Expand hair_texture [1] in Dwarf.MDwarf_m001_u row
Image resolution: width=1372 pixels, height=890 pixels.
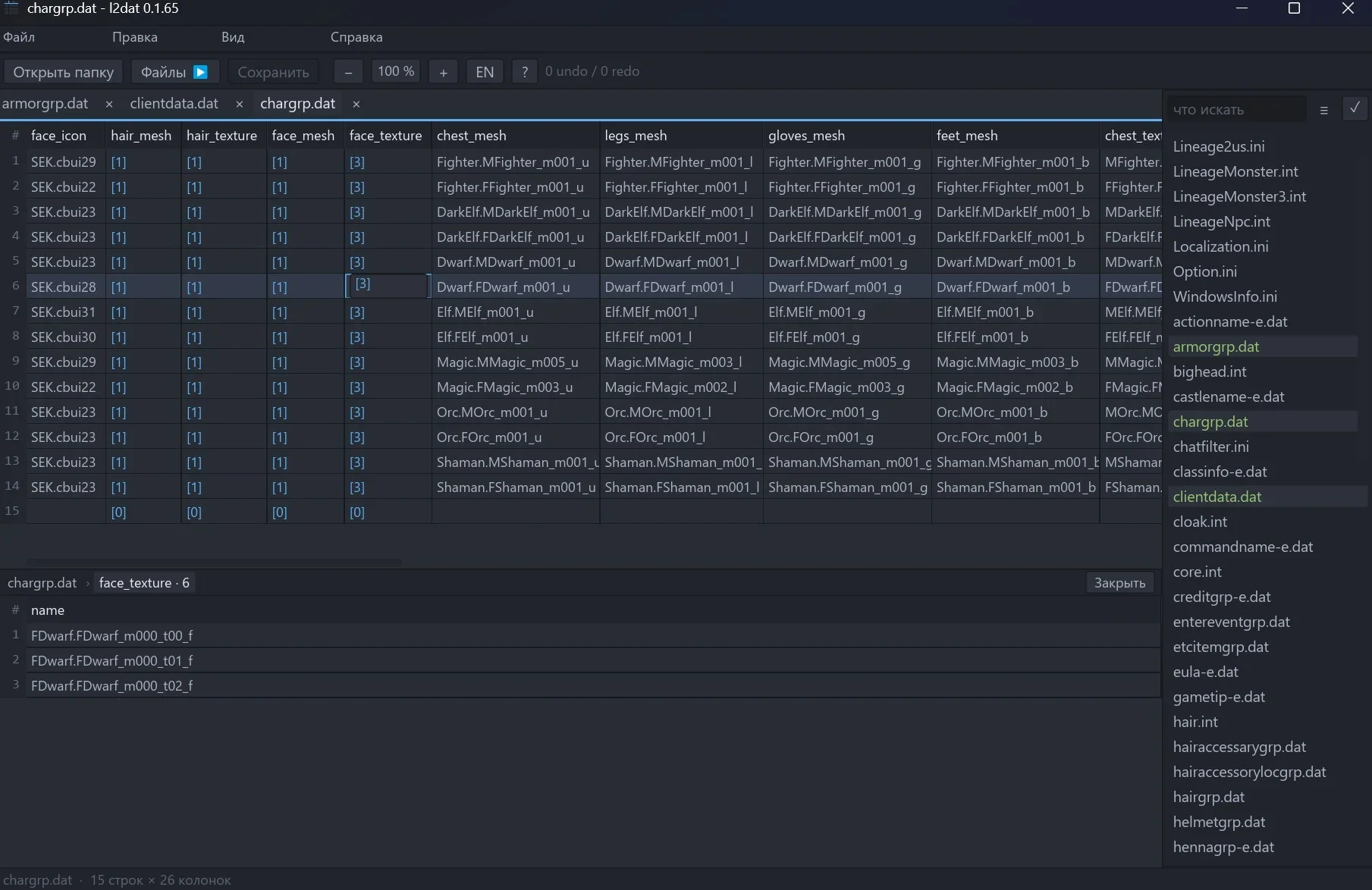[194, 262]
